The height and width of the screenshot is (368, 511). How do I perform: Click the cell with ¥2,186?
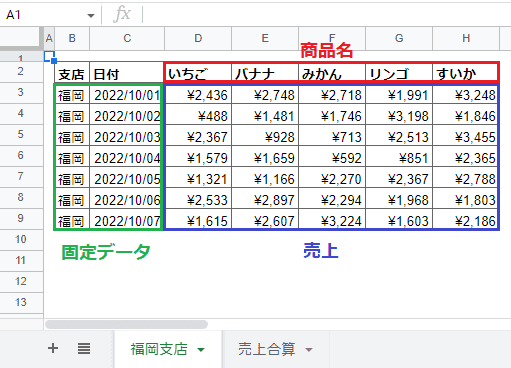pos(465,220)
